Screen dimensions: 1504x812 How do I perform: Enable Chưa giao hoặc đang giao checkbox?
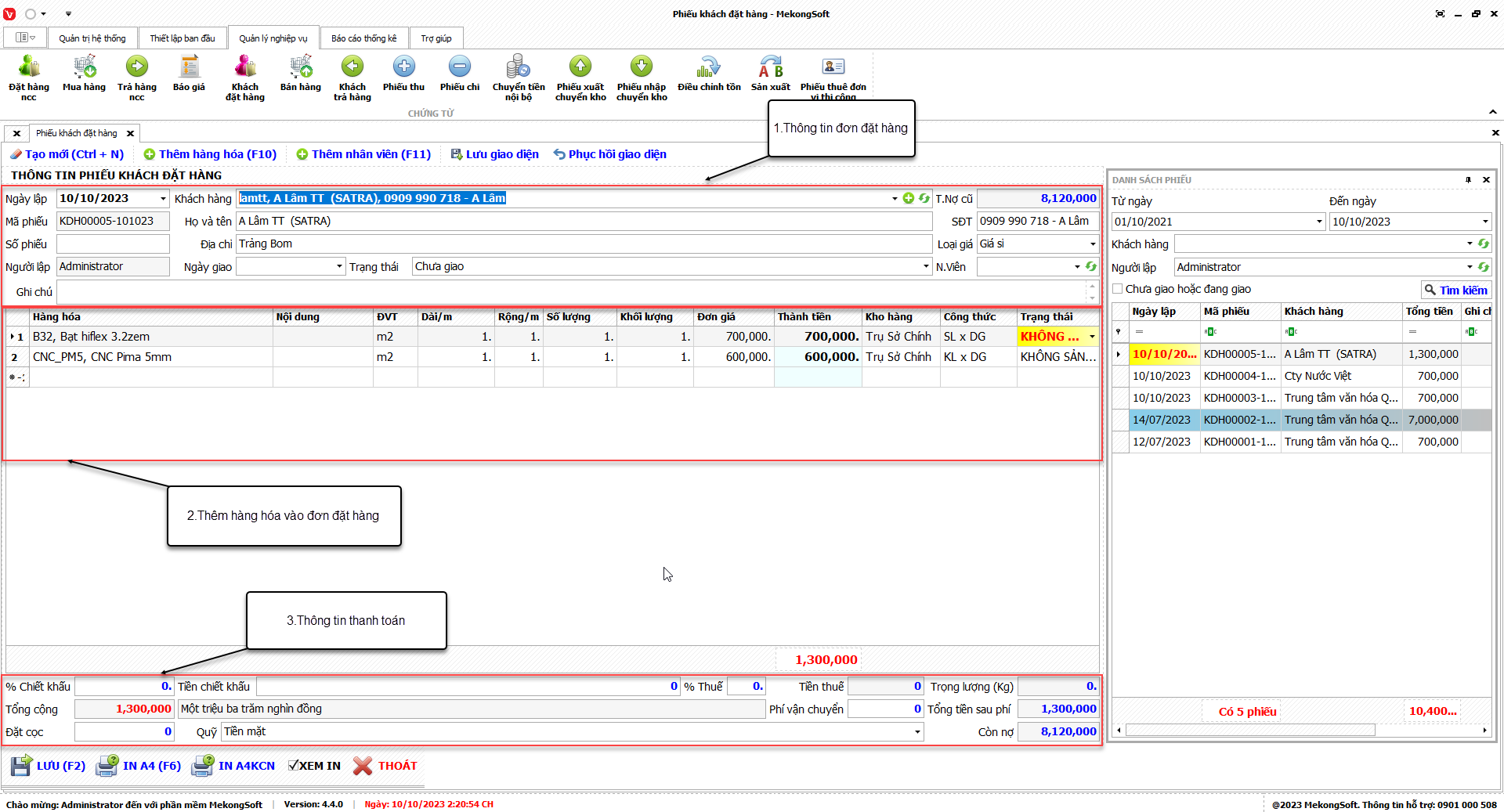click(1118, 289)
